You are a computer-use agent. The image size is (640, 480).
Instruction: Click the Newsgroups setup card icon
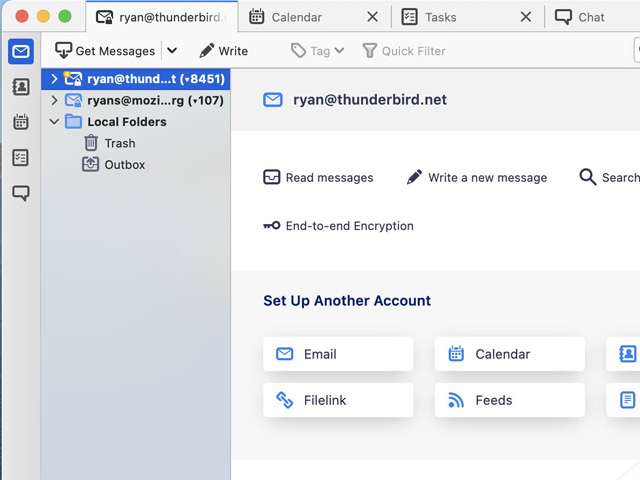coord(627,400)
